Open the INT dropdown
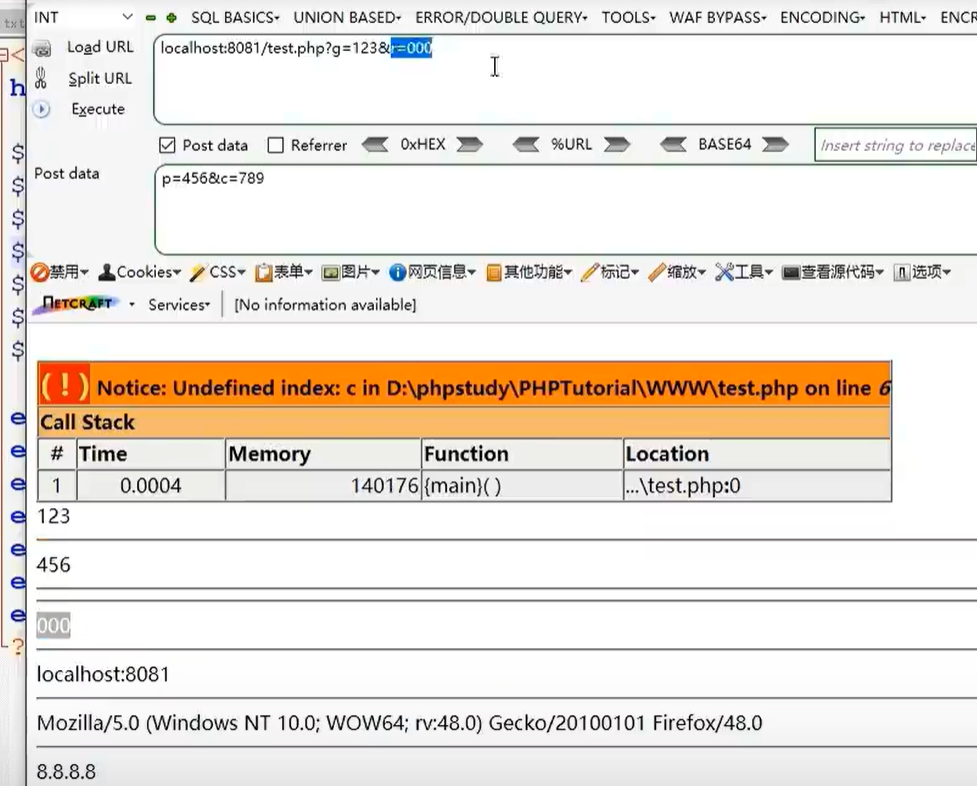This screenshot has width=977, height=786. click(x=83, y=17)
